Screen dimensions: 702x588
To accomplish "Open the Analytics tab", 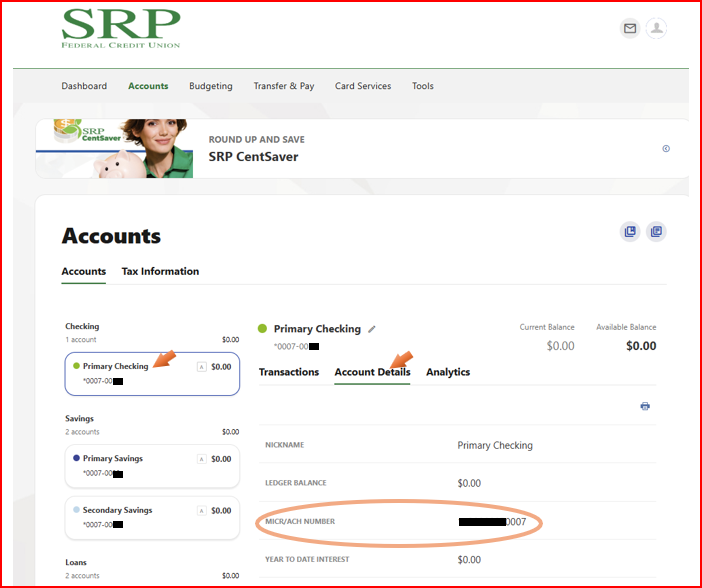I will pyautogui.click(x=448, y=372).
